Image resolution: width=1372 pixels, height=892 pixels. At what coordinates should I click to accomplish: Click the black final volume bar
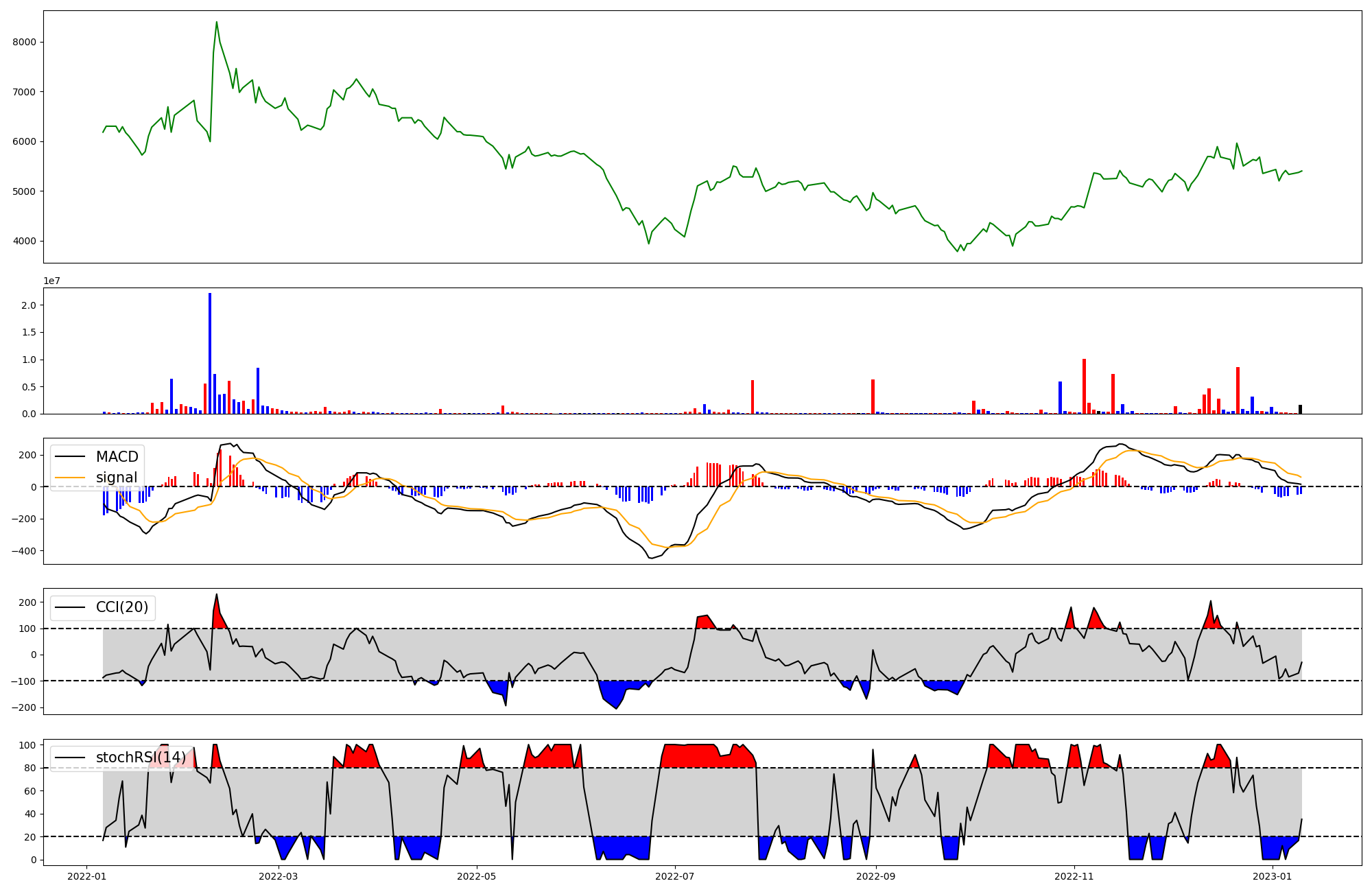(x=1300, y=410)
